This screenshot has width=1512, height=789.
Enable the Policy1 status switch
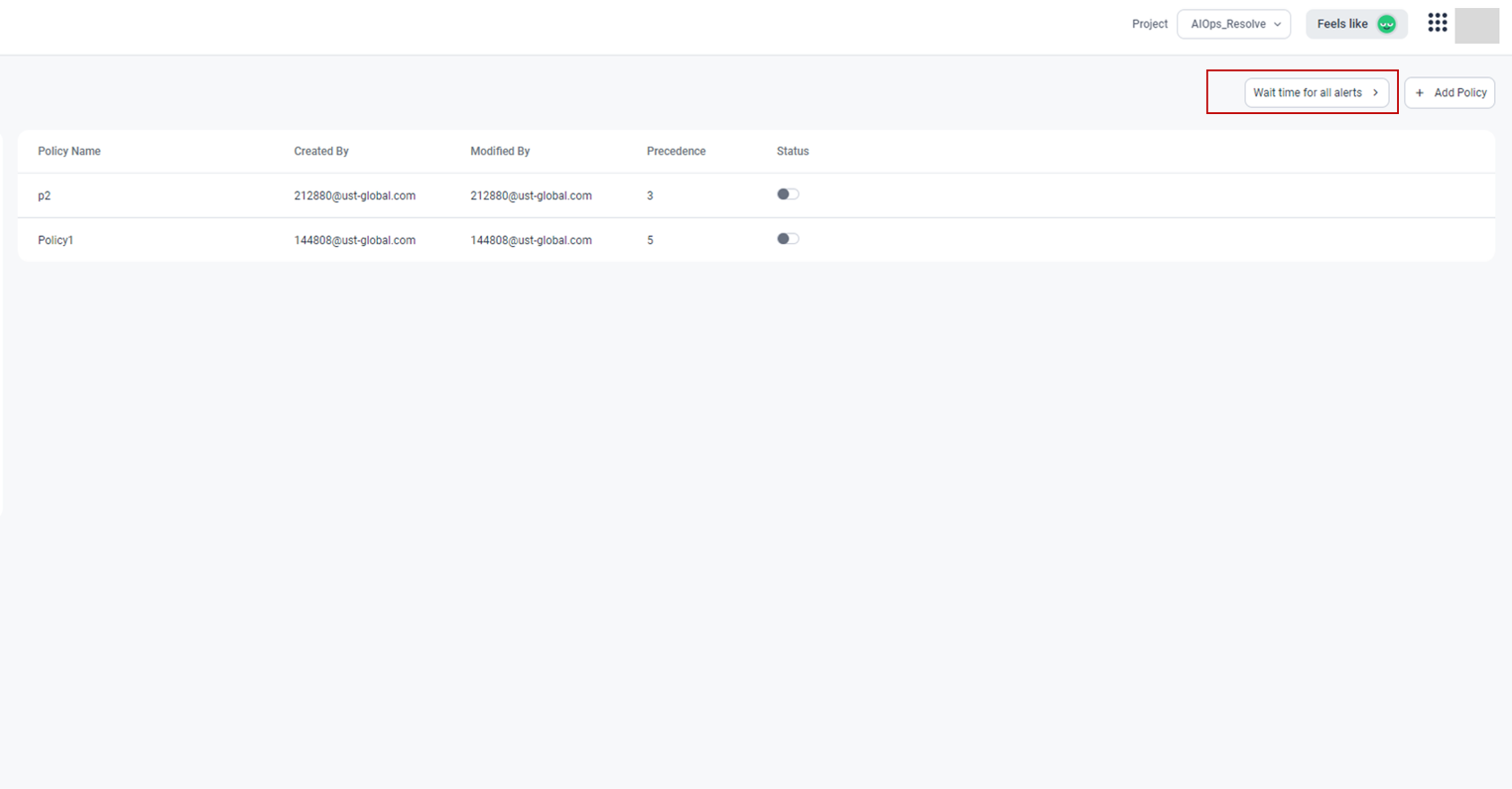(x=788, y=239)
